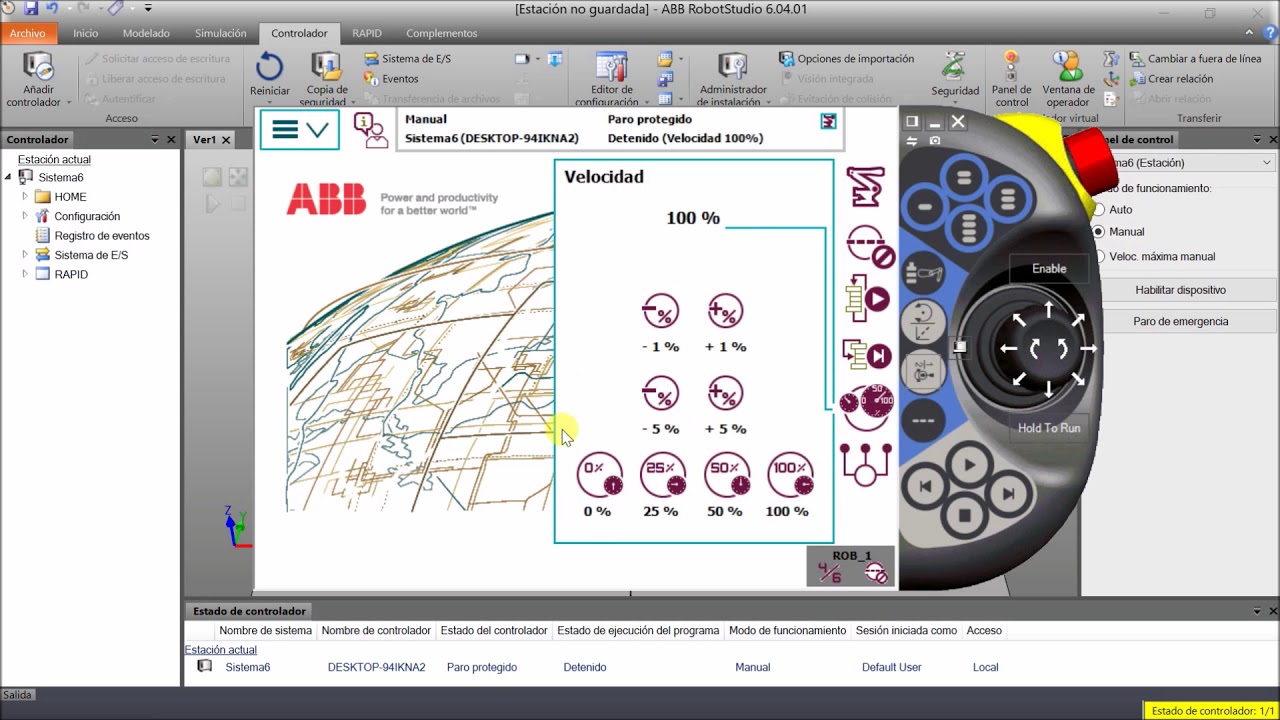Viewport: 1280px width, 720px height.
Task: Click Cambiar a fuera de línea
Action: (1196, 59)
